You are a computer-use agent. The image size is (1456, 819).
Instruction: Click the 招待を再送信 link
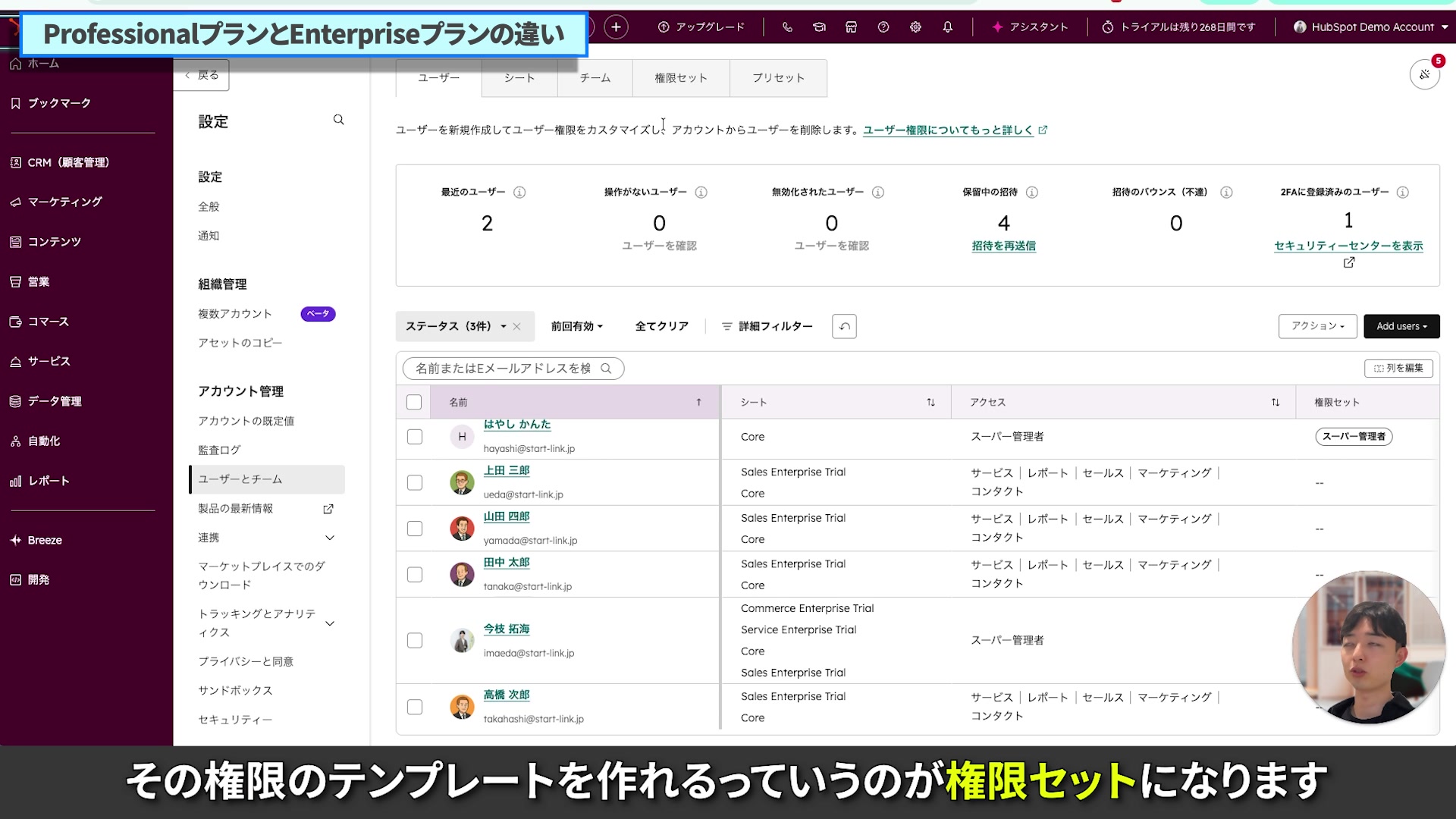pos(1003,246)
